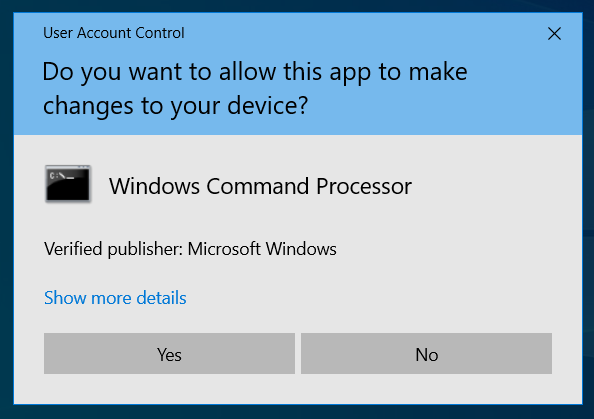594x419 pixels.
Task: Click blank area right of Show more details
Action: [x=379, y=298]
